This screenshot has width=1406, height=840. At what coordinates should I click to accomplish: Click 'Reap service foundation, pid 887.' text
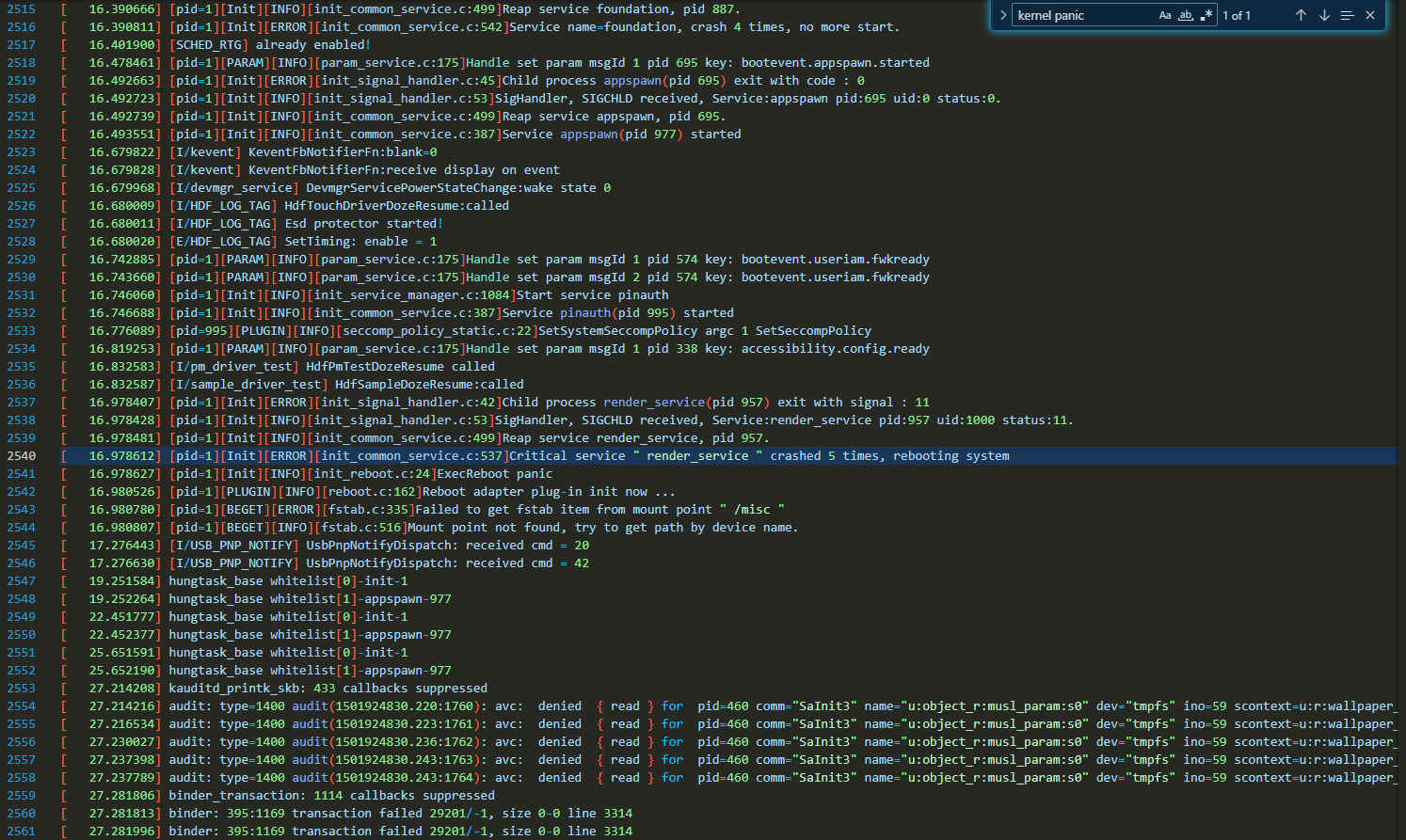click(x=621, y=8)
